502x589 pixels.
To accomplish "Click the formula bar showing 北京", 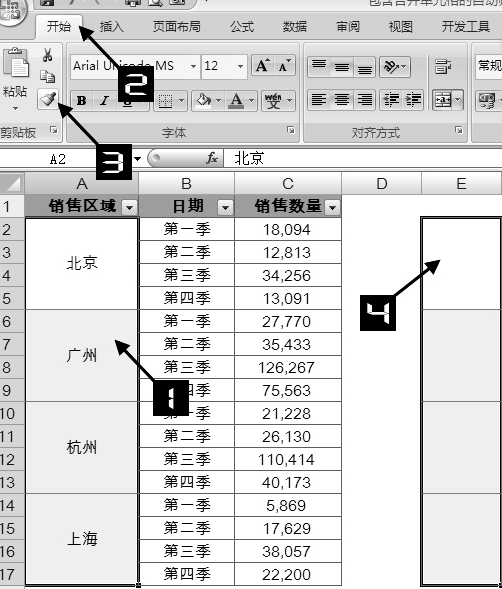I will tap(363, 158).
